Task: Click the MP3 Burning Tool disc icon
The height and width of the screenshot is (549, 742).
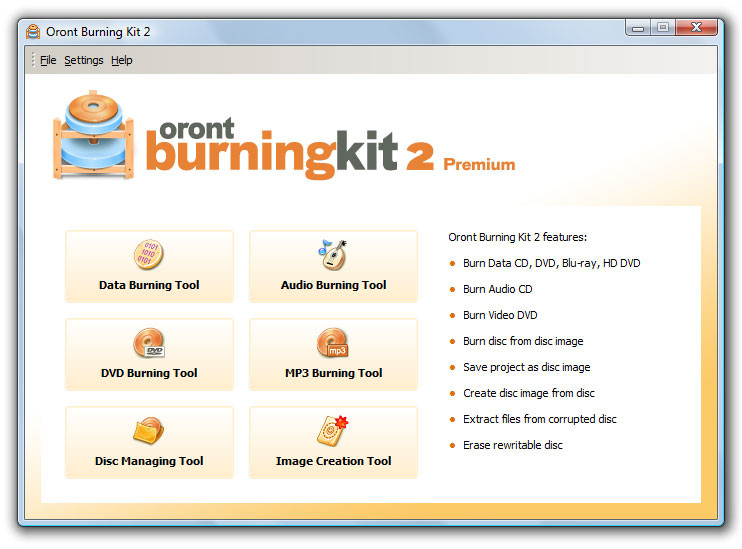Action: coord(333,343)
